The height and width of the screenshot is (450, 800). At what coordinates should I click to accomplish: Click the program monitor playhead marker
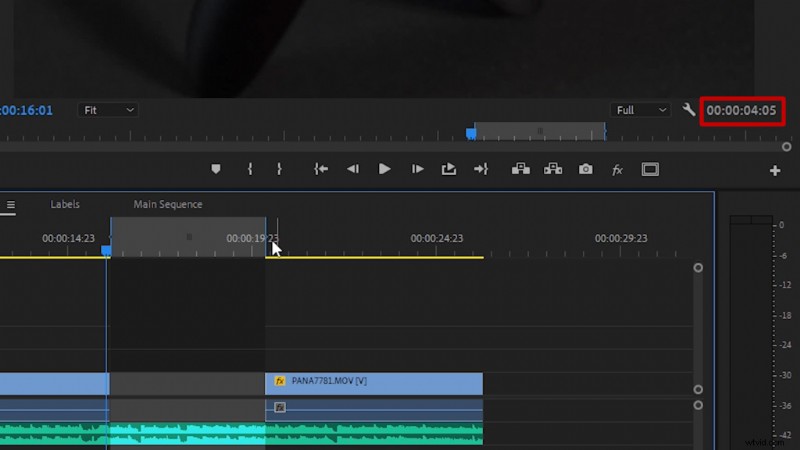pos(471,134)
